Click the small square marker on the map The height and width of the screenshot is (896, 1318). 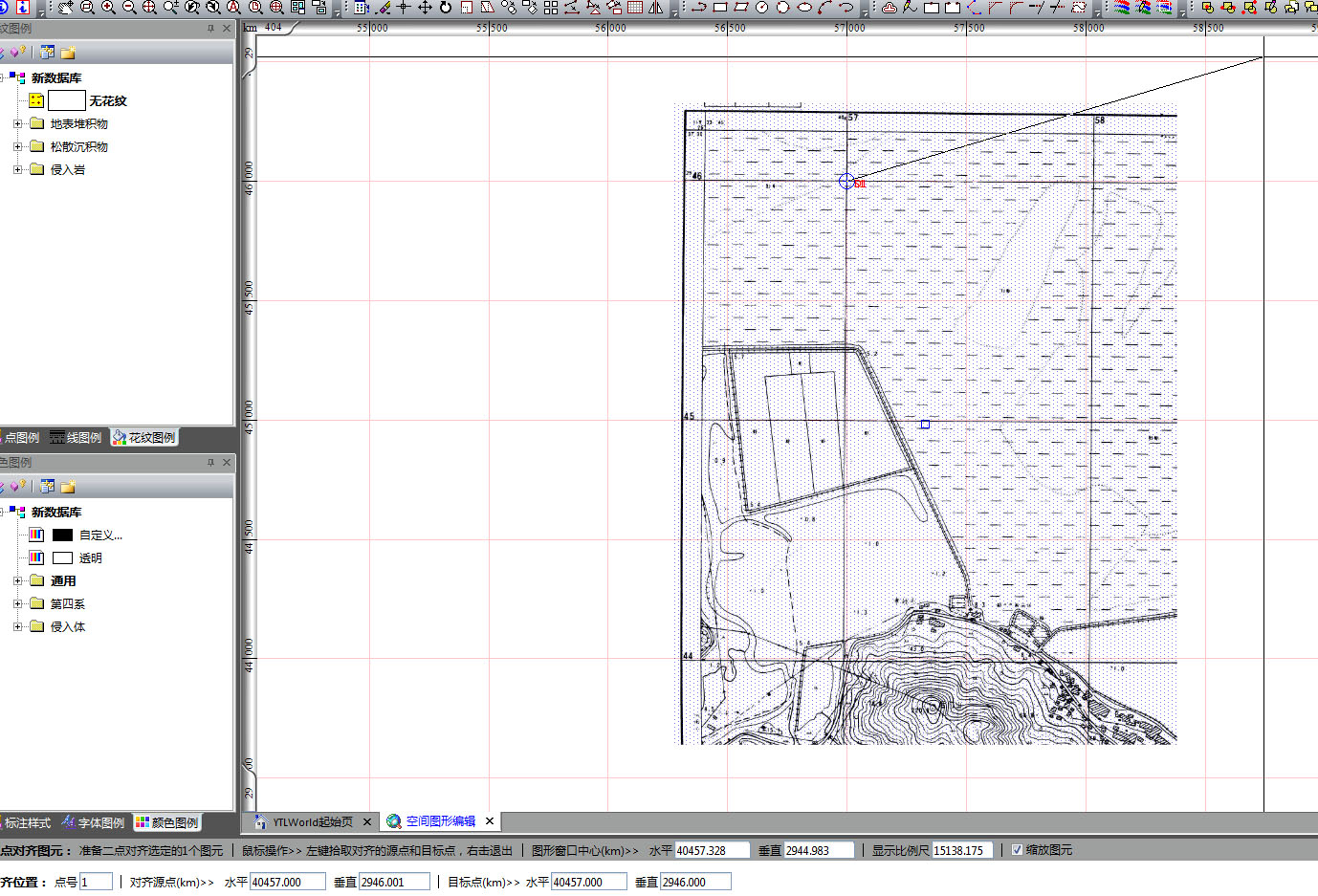tap(925, 424)
